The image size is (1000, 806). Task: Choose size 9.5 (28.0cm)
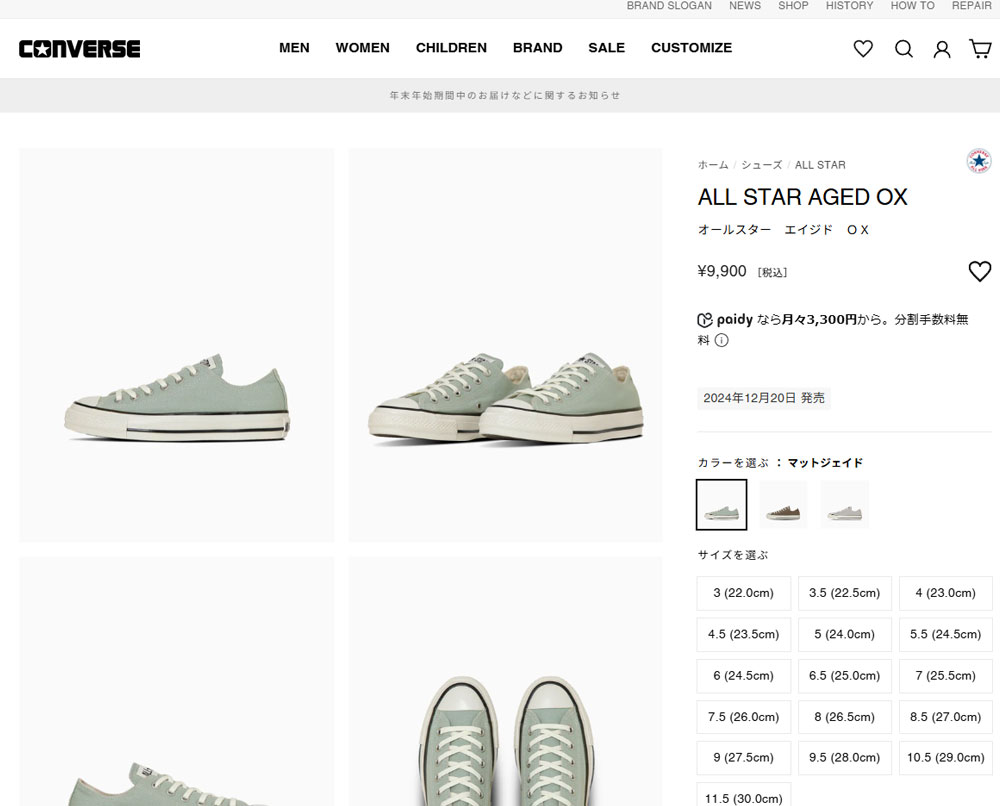tap(844, 758)
